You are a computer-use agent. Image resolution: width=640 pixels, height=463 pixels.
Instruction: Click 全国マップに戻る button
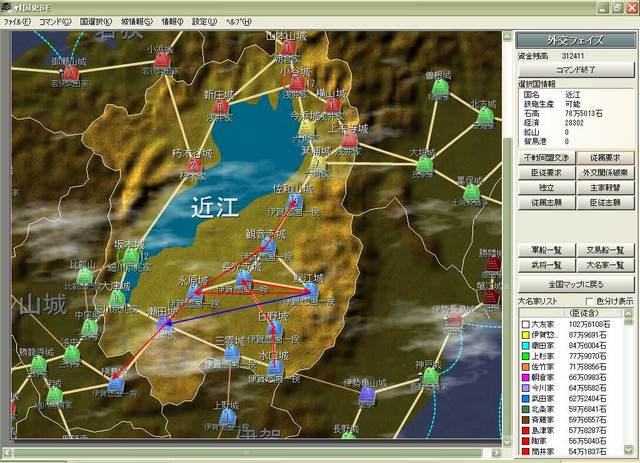click(x=576, y=284)
